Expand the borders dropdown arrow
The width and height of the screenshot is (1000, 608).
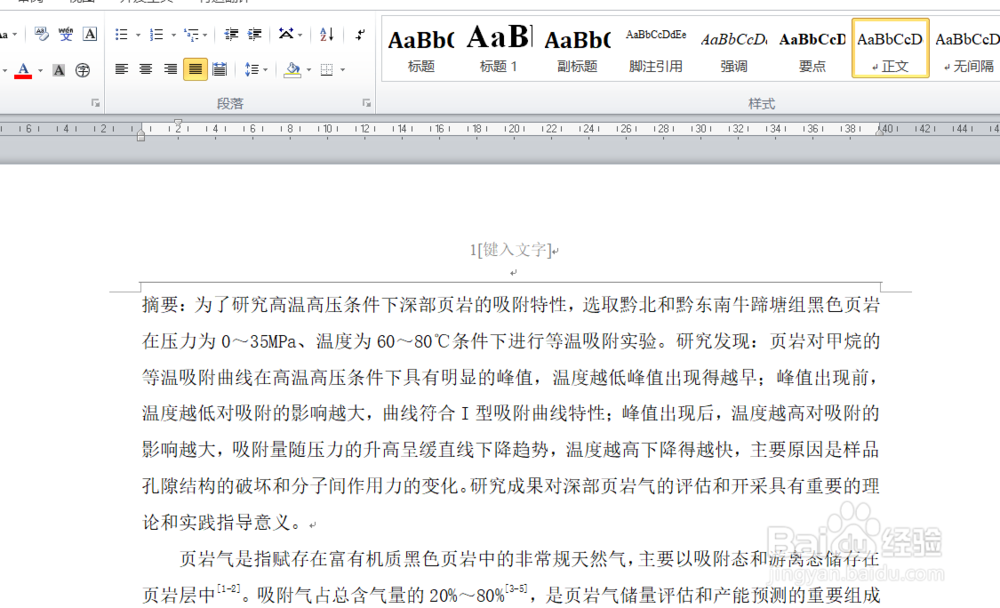342,70
